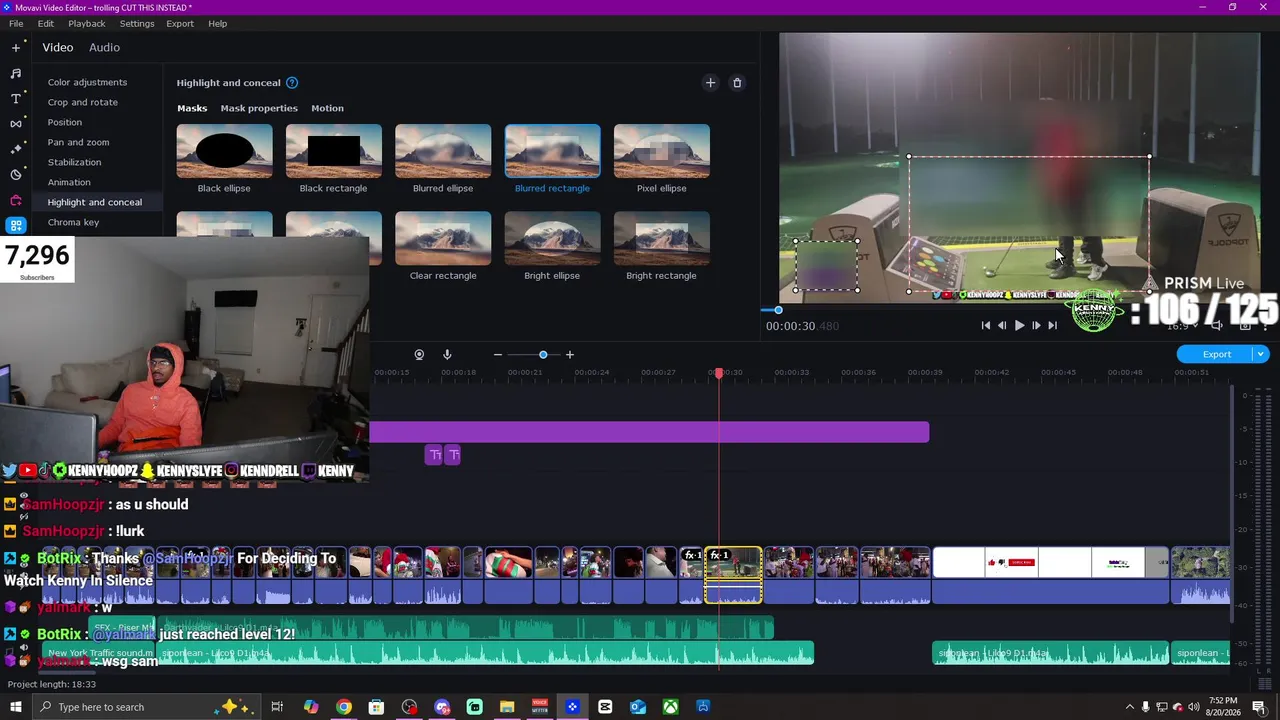Open the Import files panel (plus icon)
1280x720 pixels.
click(x=16, y=47)
